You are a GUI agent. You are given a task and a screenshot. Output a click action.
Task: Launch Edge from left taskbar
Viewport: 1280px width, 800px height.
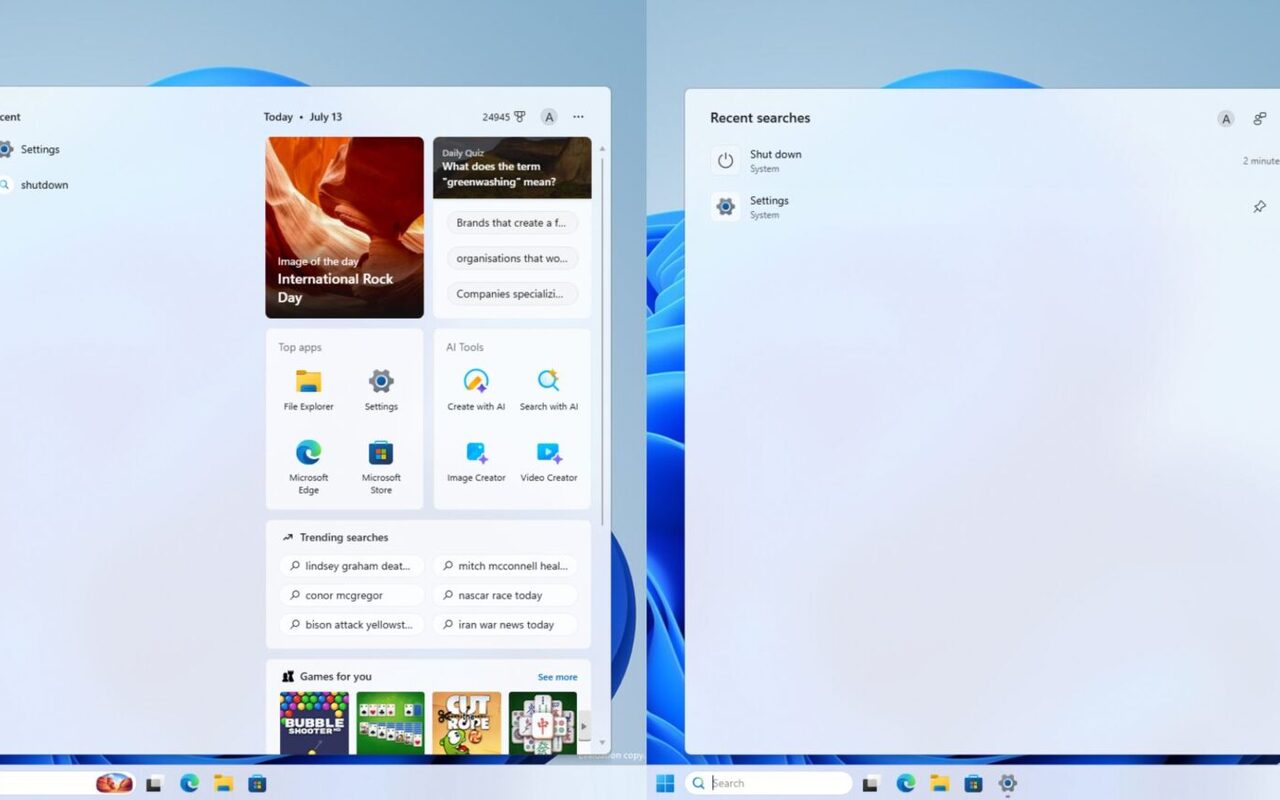(189, 783)
